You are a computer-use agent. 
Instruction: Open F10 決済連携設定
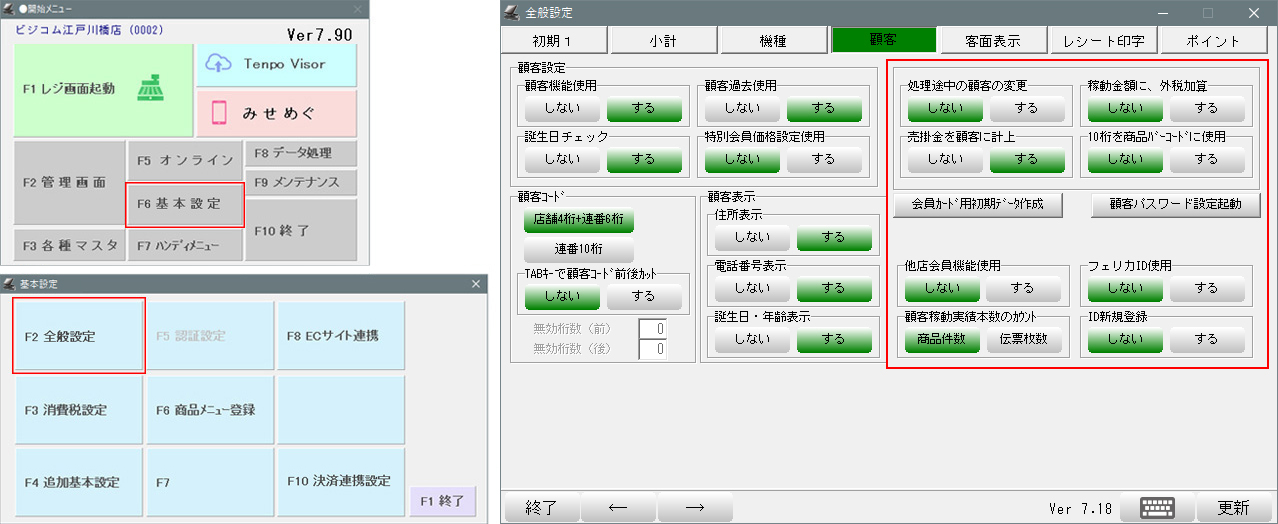click(340, 482)
